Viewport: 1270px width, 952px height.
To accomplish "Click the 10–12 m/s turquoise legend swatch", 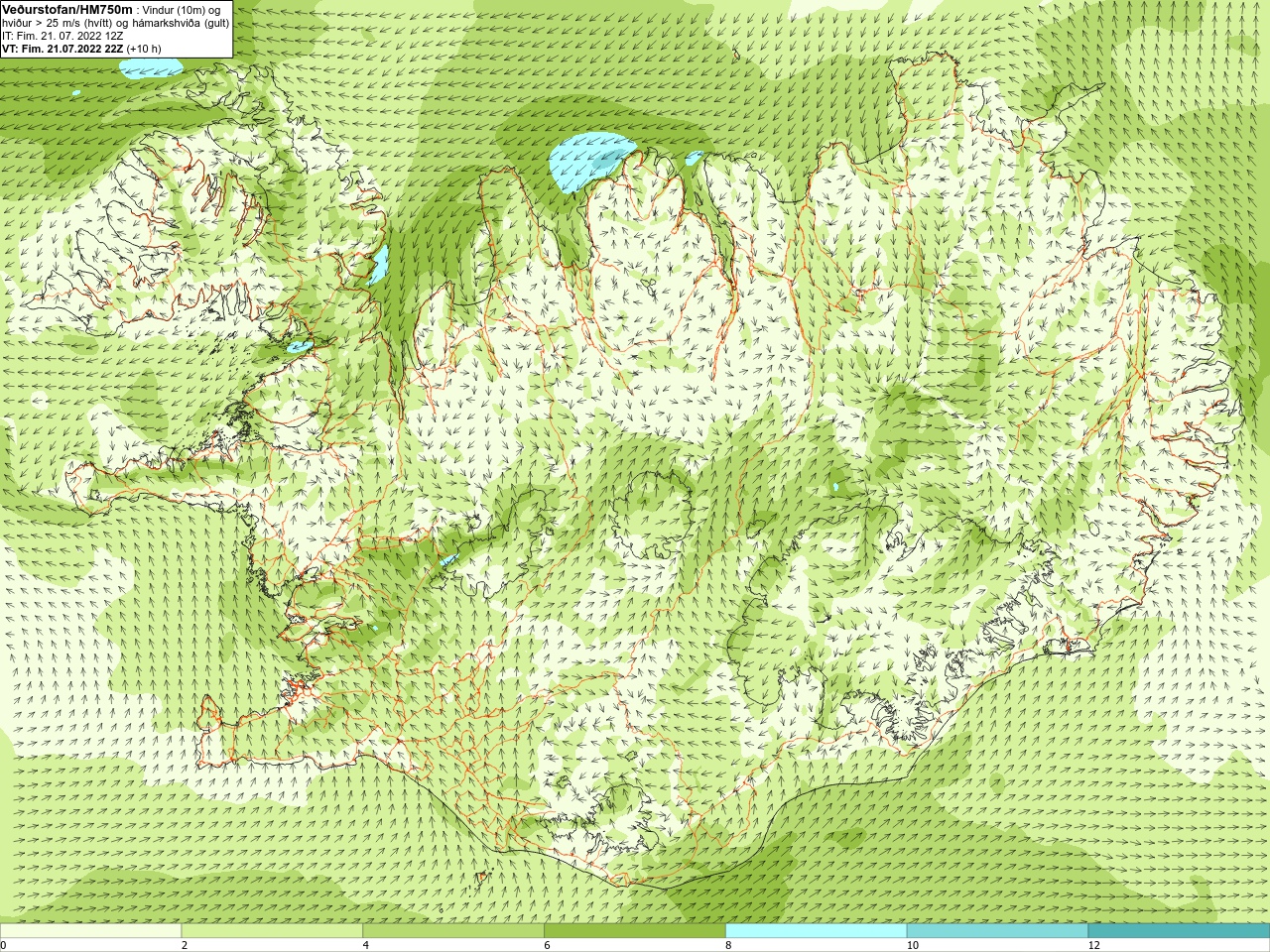I will pos(997,931).
